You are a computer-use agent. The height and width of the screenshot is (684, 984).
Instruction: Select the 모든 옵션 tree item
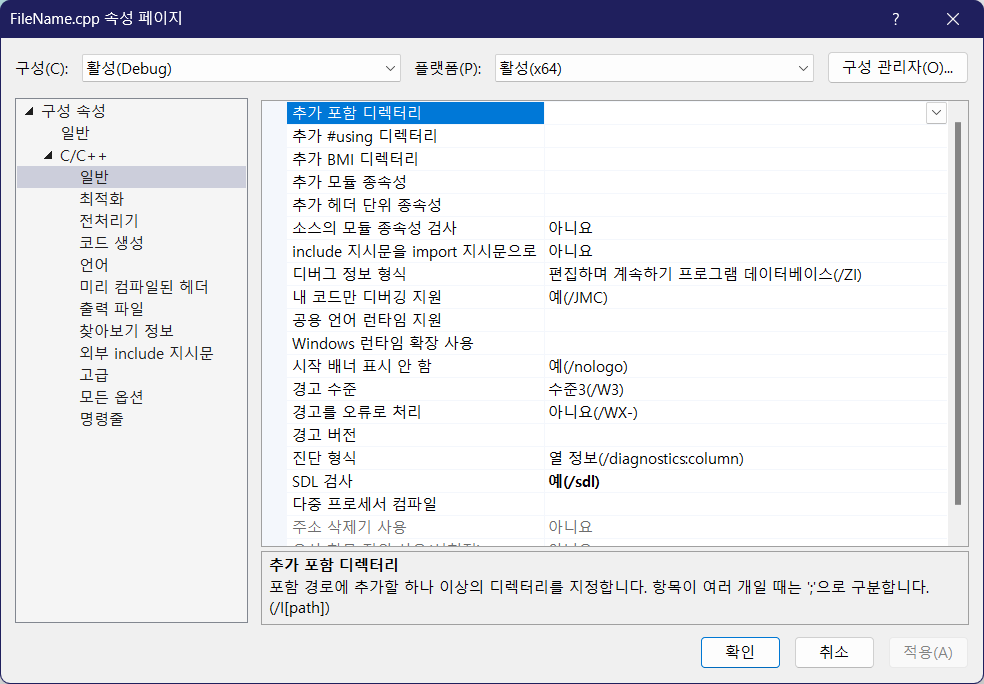(x=112, y=397)
